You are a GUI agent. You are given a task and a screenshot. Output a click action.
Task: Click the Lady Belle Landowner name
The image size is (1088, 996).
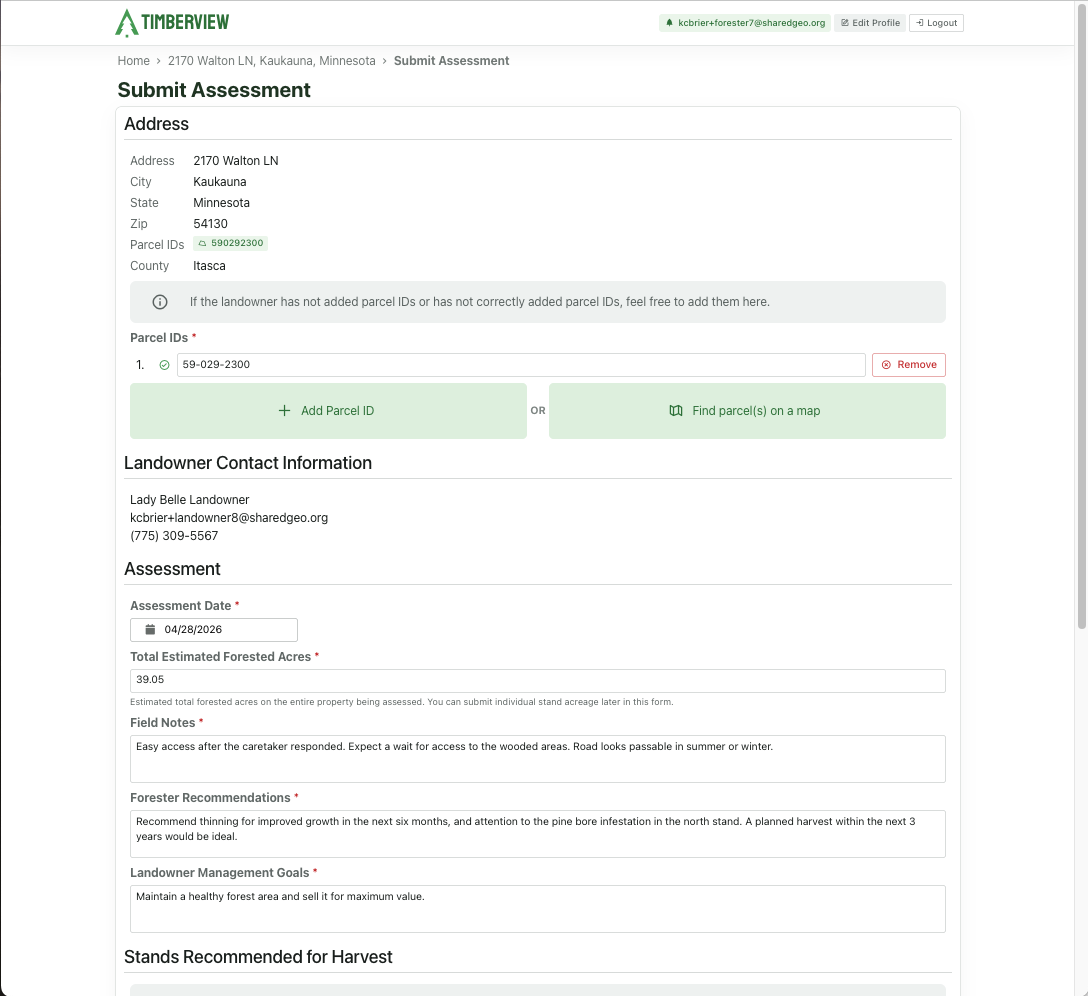tap(189, 500)
